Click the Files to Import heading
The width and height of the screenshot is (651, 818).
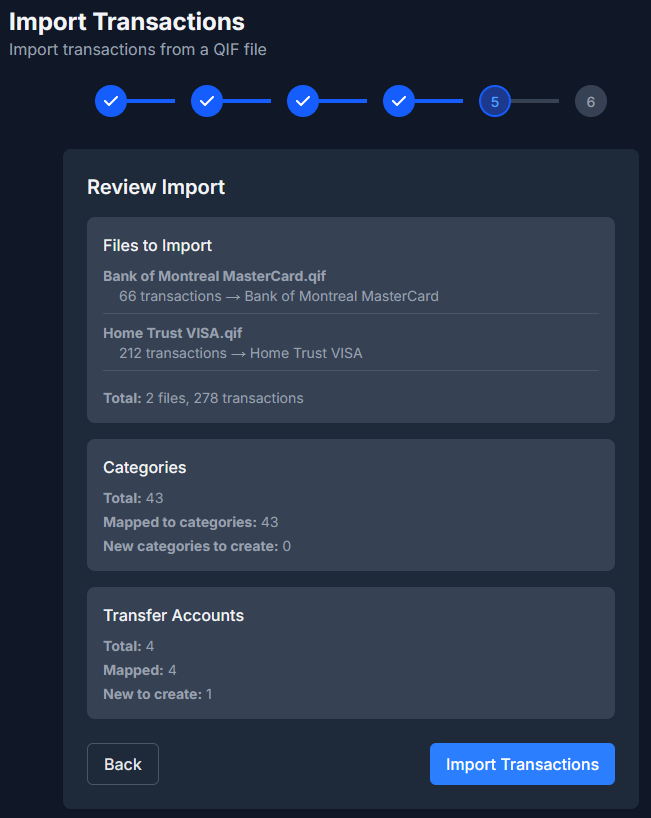[x=158, y=246]
